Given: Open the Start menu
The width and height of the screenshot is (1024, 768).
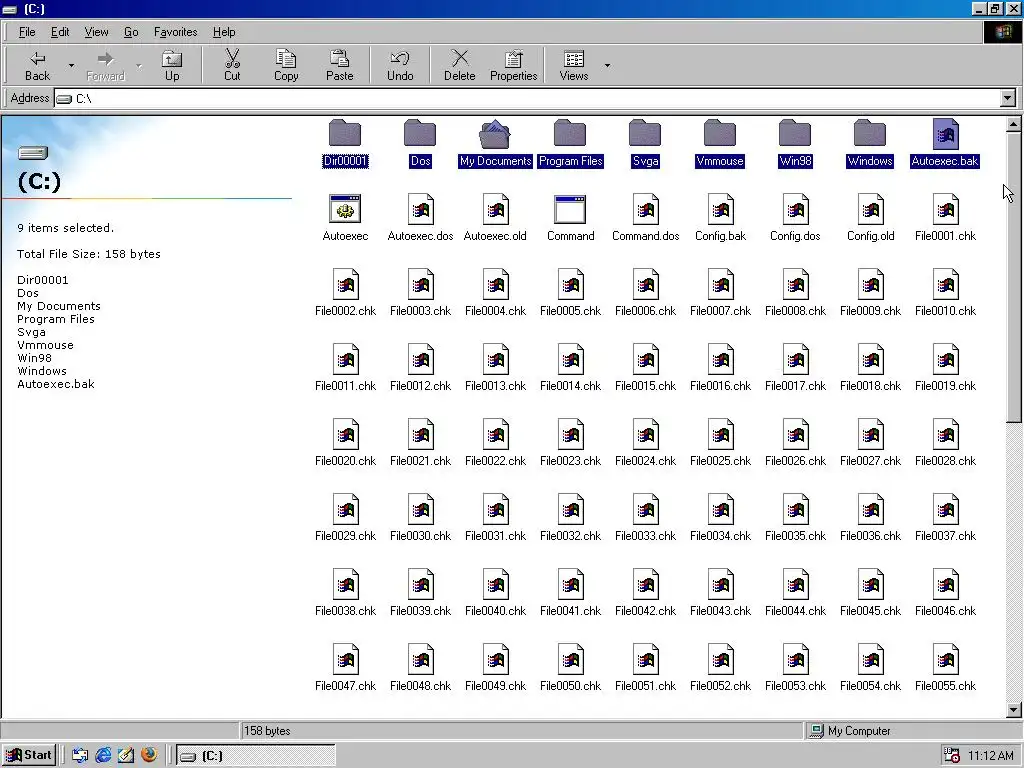Looking at the screenshot, I should pyautogui.click(x=29, y=756).
